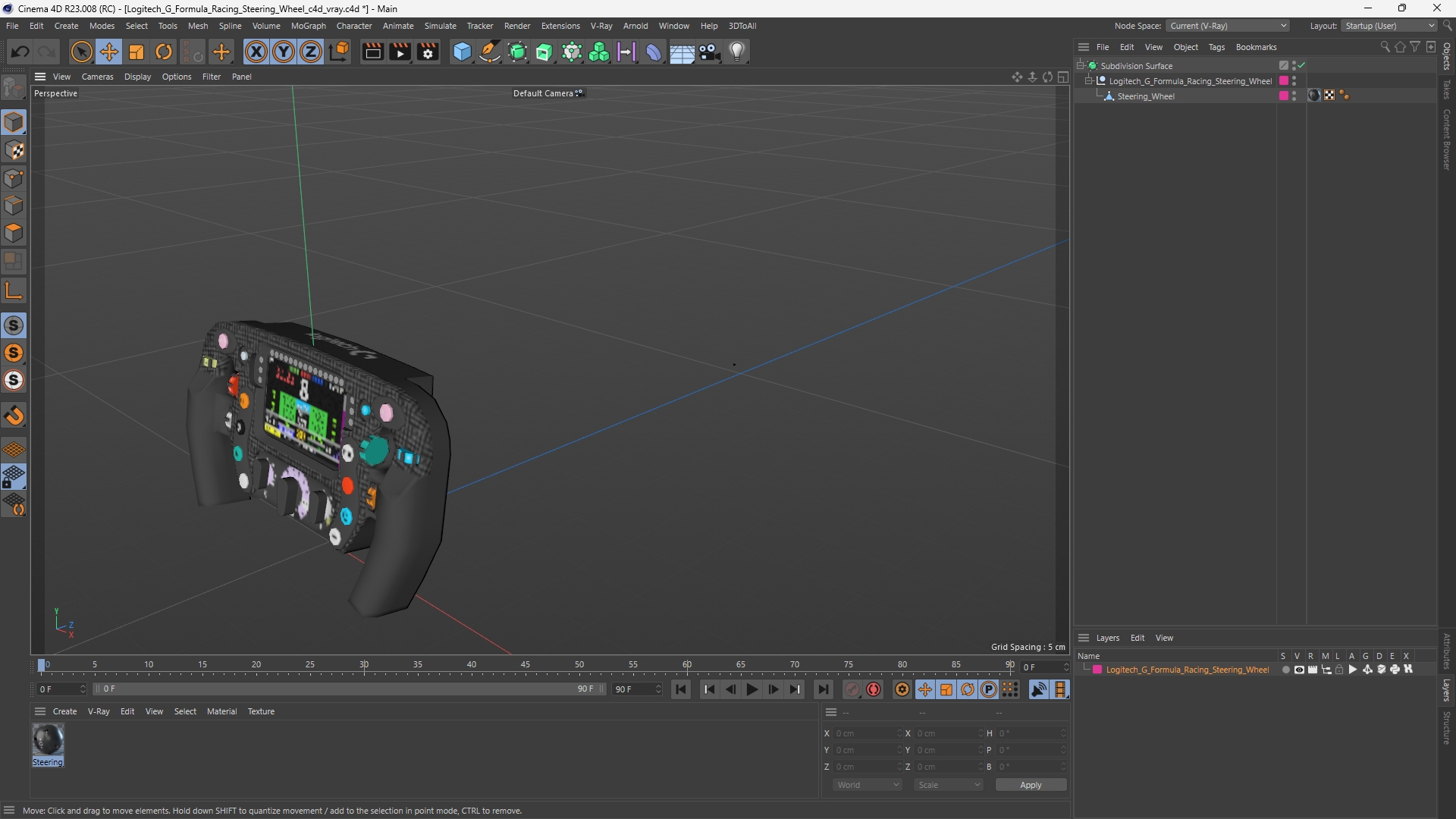
Task: Click the Apply button
Action: pyautogui.click(x=1031, y=785)
